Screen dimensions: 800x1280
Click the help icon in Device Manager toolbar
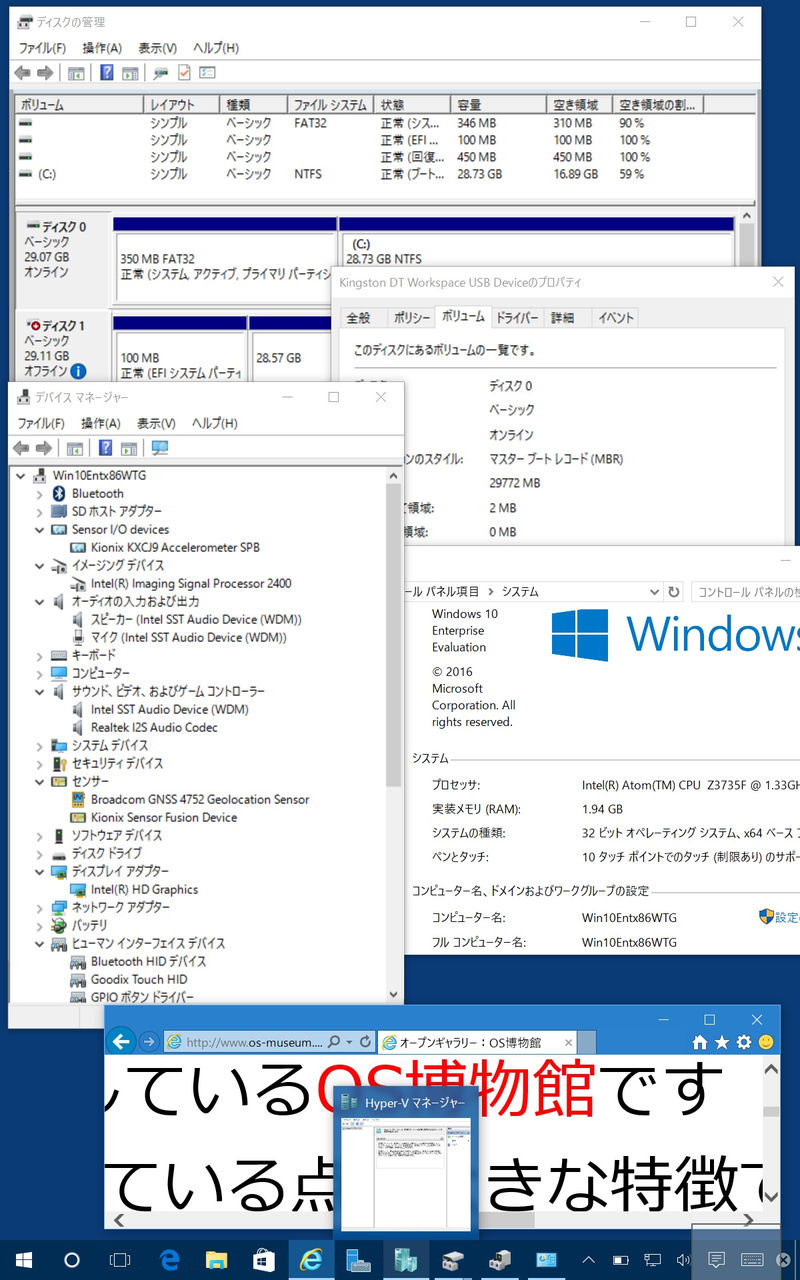click(106, 448)
